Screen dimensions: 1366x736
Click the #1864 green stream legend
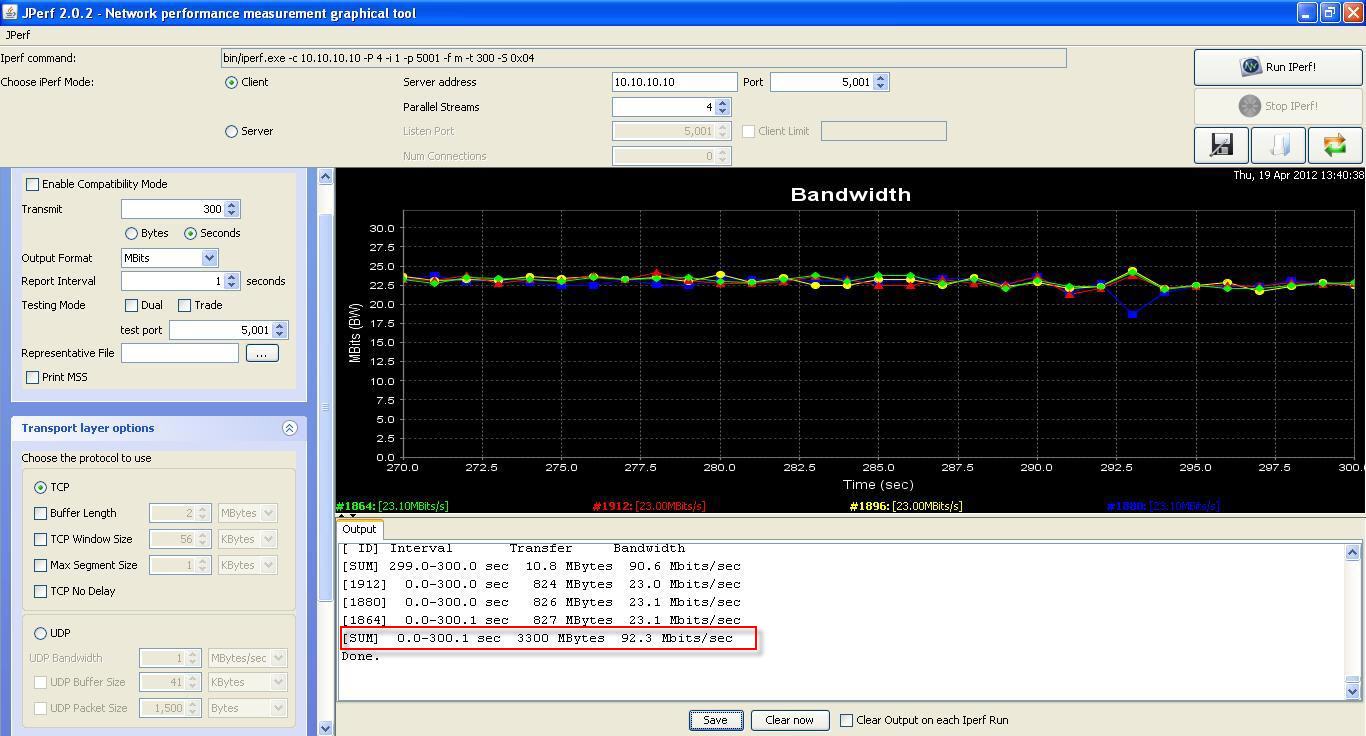coord(392,506)
